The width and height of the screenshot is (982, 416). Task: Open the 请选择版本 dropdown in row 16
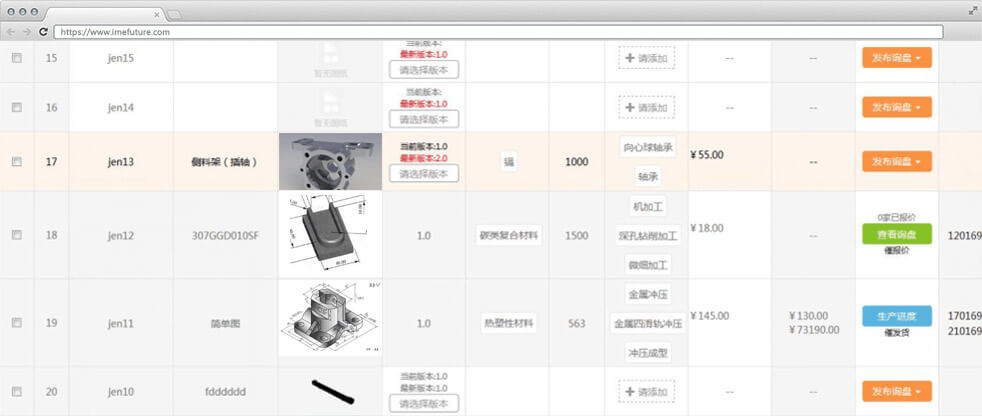click(x=424, y=119)
